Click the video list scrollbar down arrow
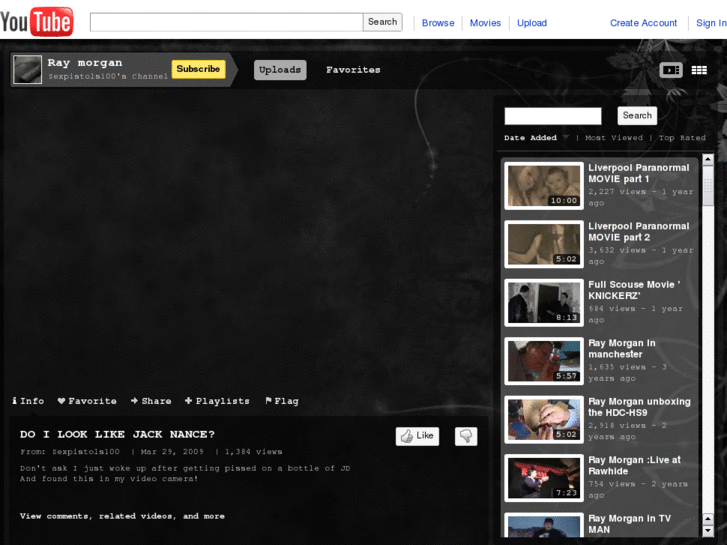The width and height of the screenshot is (727, 545). (x=708, y=530)
